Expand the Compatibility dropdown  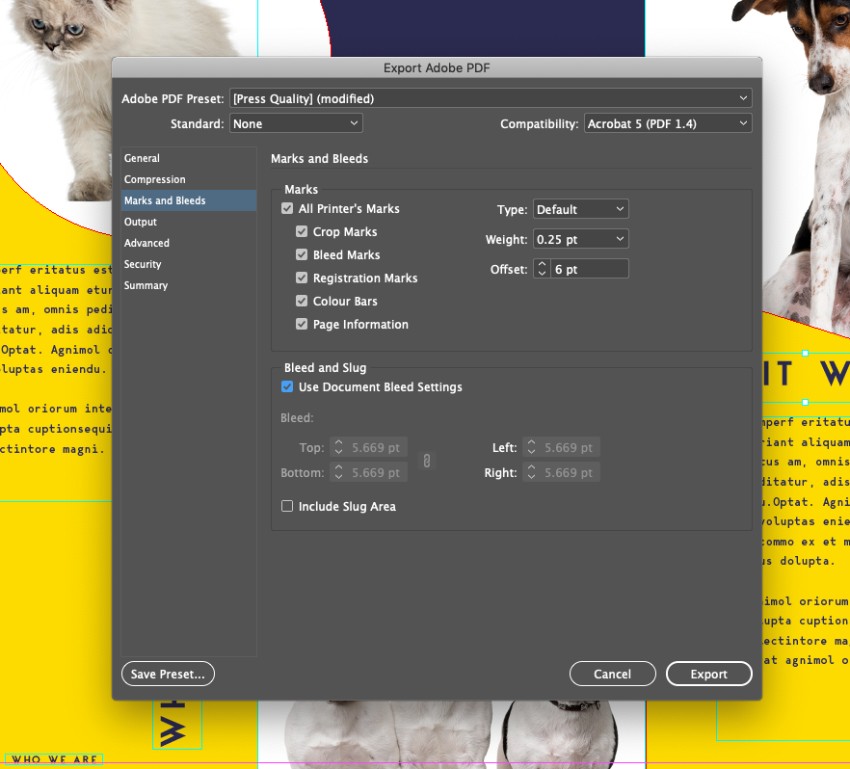pyautogui.click(x=668, y=124)
